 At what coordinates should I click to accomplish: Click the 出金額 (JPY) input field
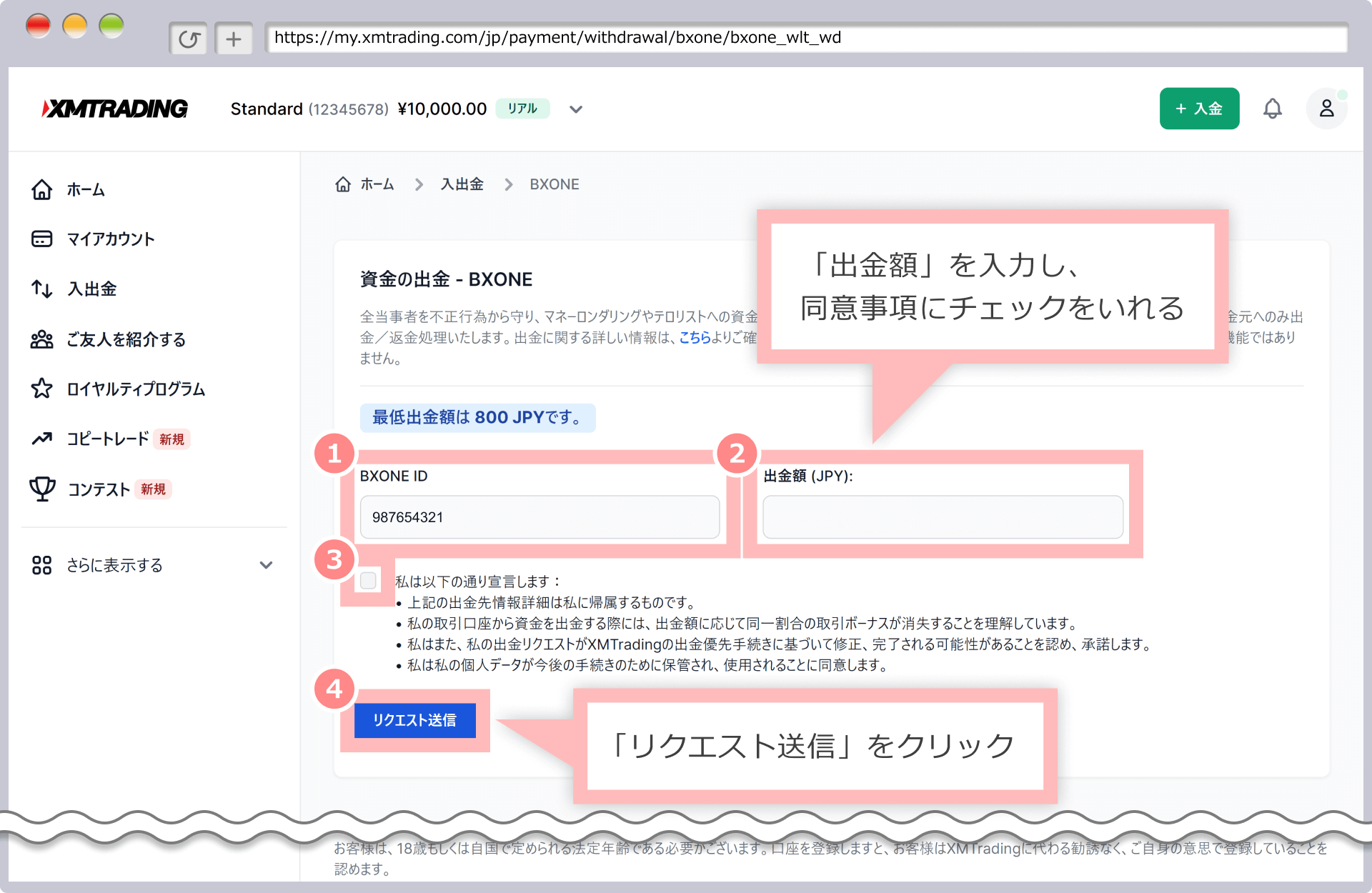(942, 517)
